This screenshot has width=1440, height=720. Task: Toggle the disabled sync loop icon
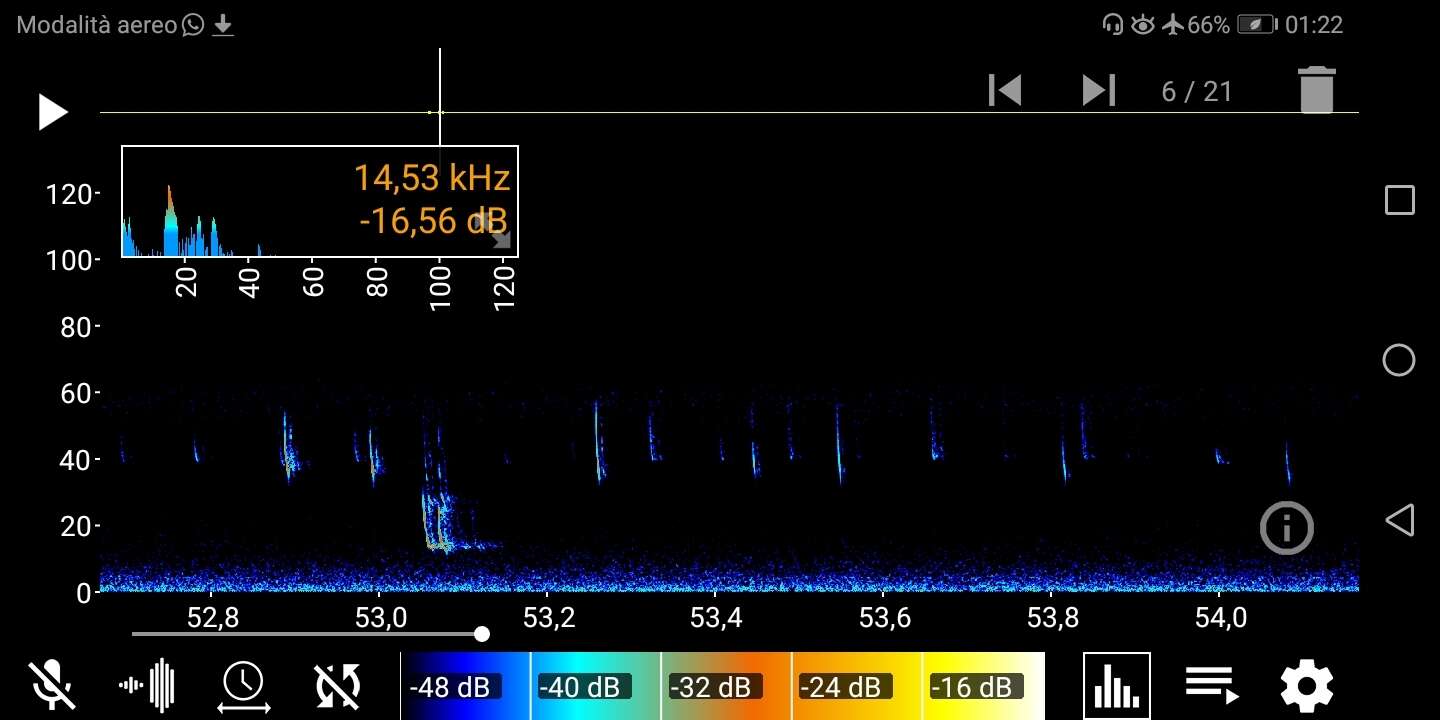338,686
